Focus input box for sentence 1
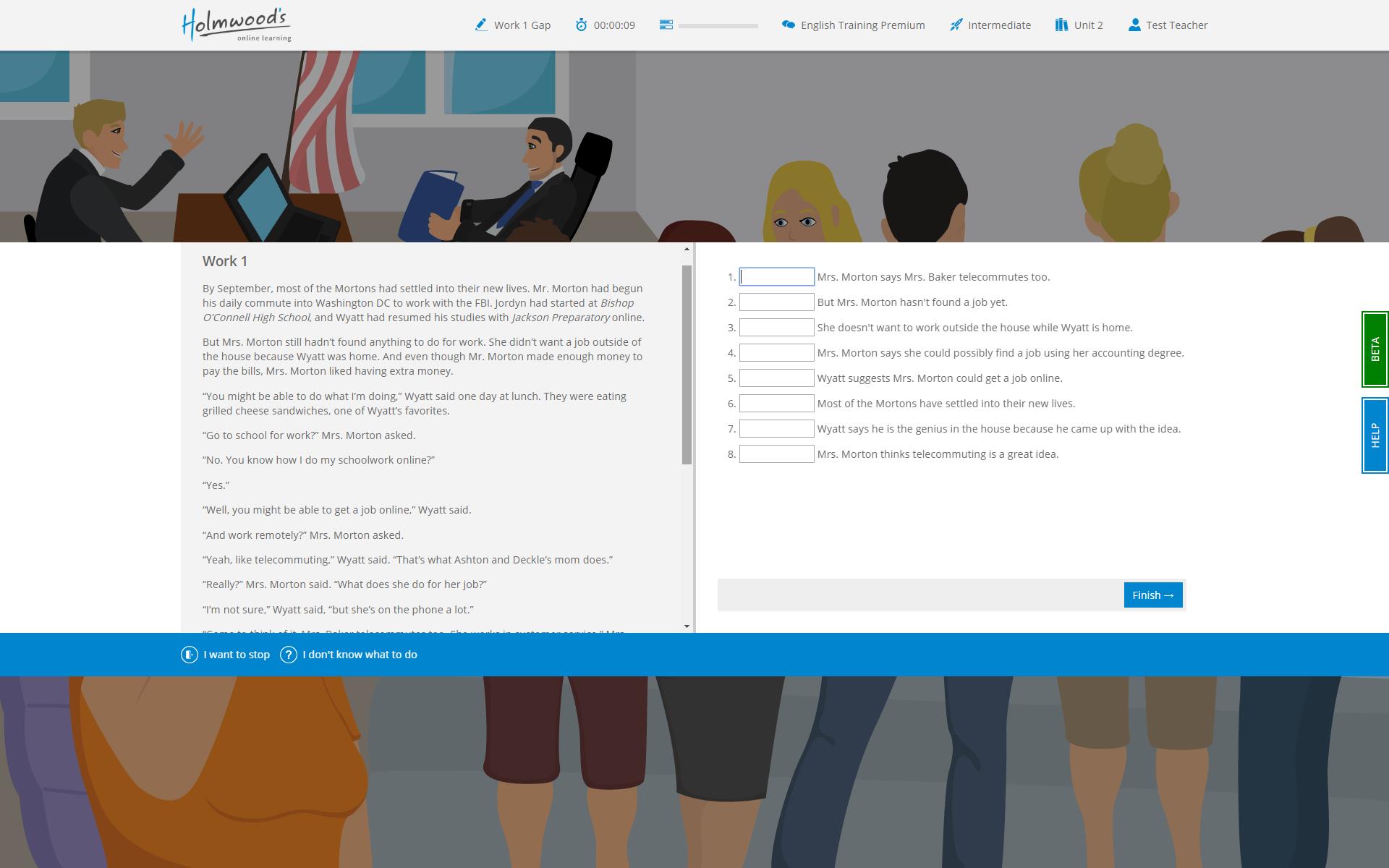The image size is (1389, 868). click(x=776, y=277)
